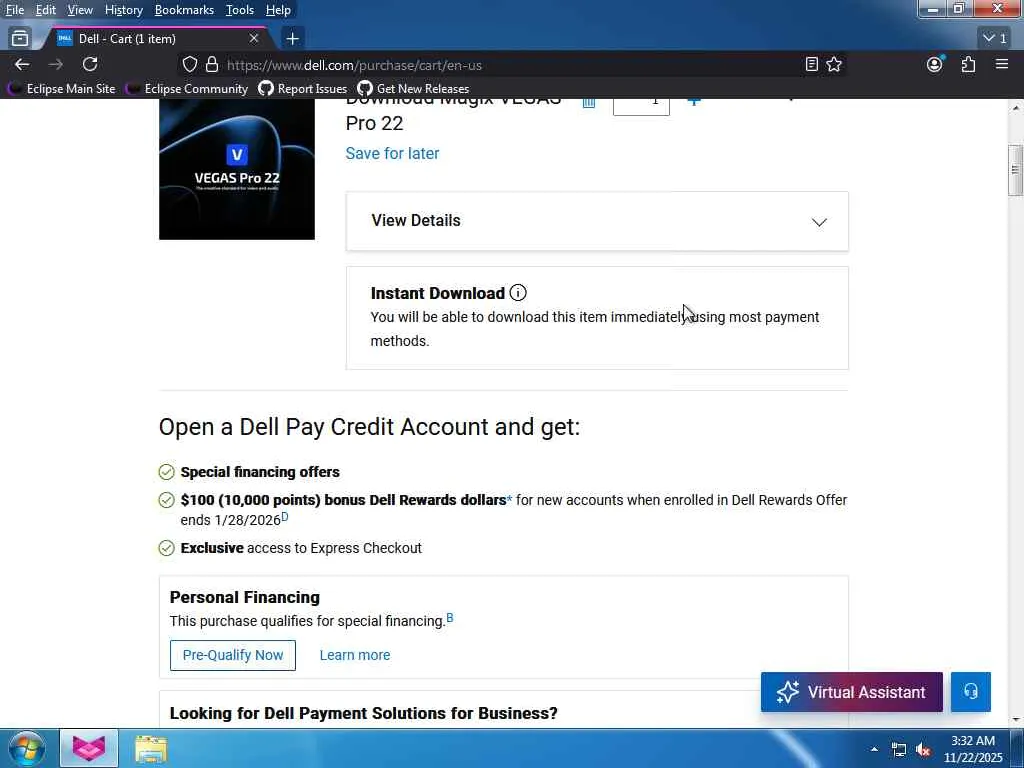Viewport: 1024px width, 768px height.
Task: Click the quantity input field
Action: pos(641,107)
